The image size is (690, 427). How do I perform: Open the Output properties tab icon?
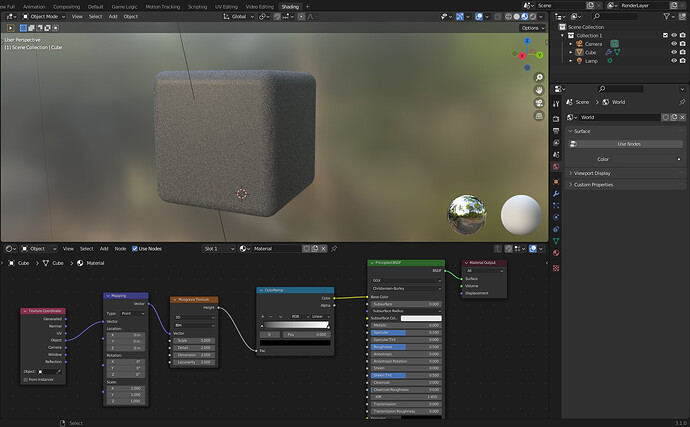point(556,131)
